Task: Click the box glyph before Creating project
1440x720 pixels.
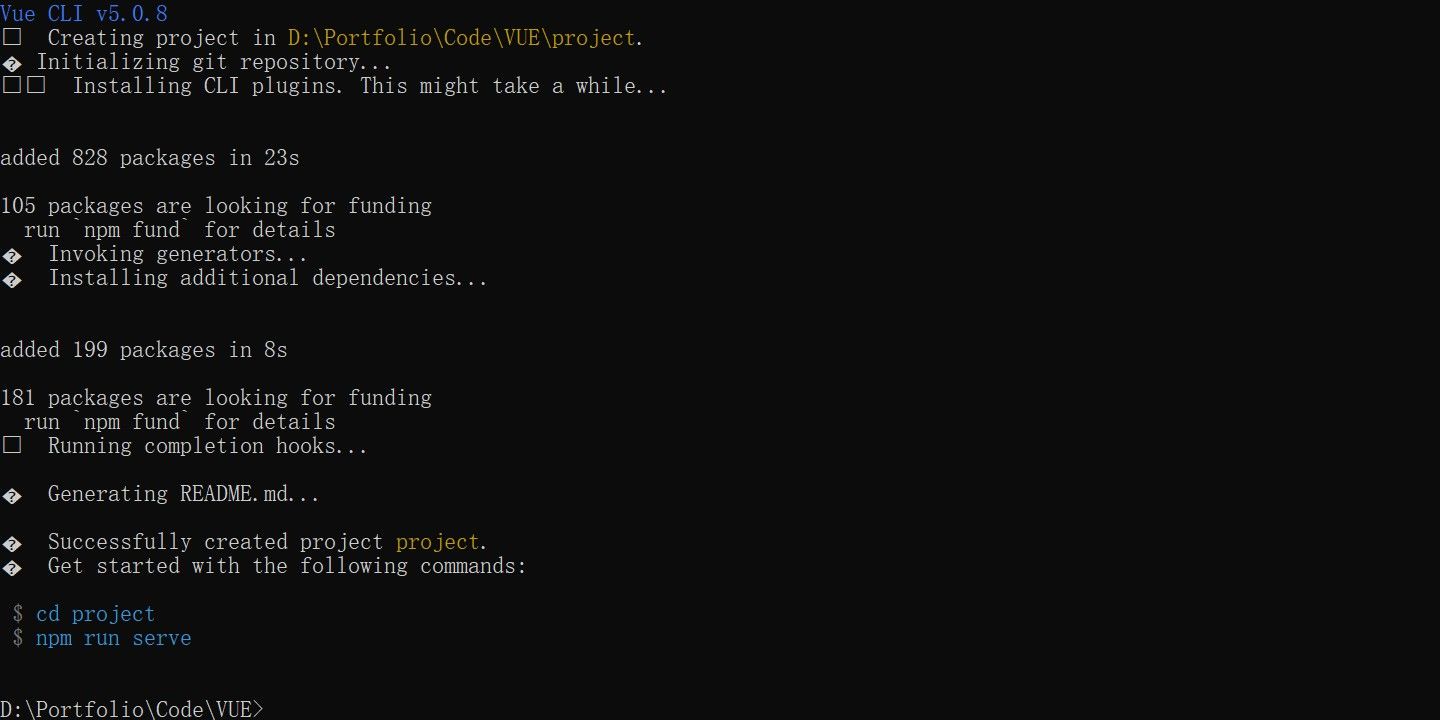Action: click(x=12, y=38)
